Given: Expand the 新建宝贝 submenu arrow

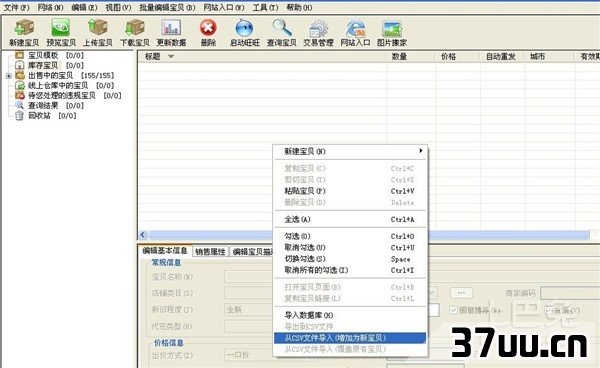Looking at the screenshot, I should click(x=421, y=151).
